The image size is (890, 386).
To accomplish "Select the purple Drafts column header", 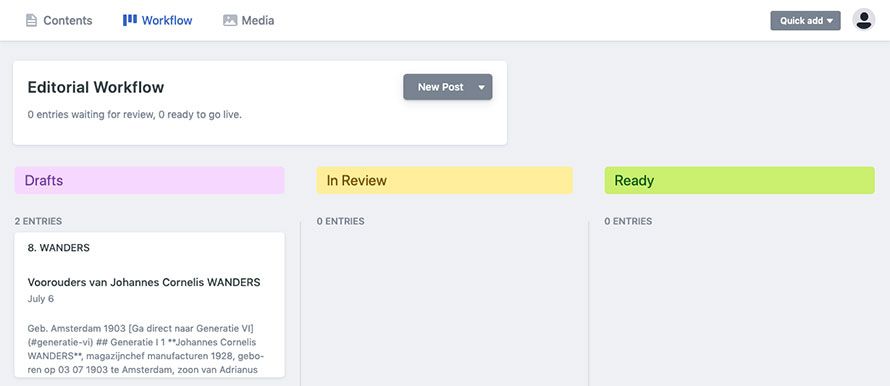I will point(149,181).
